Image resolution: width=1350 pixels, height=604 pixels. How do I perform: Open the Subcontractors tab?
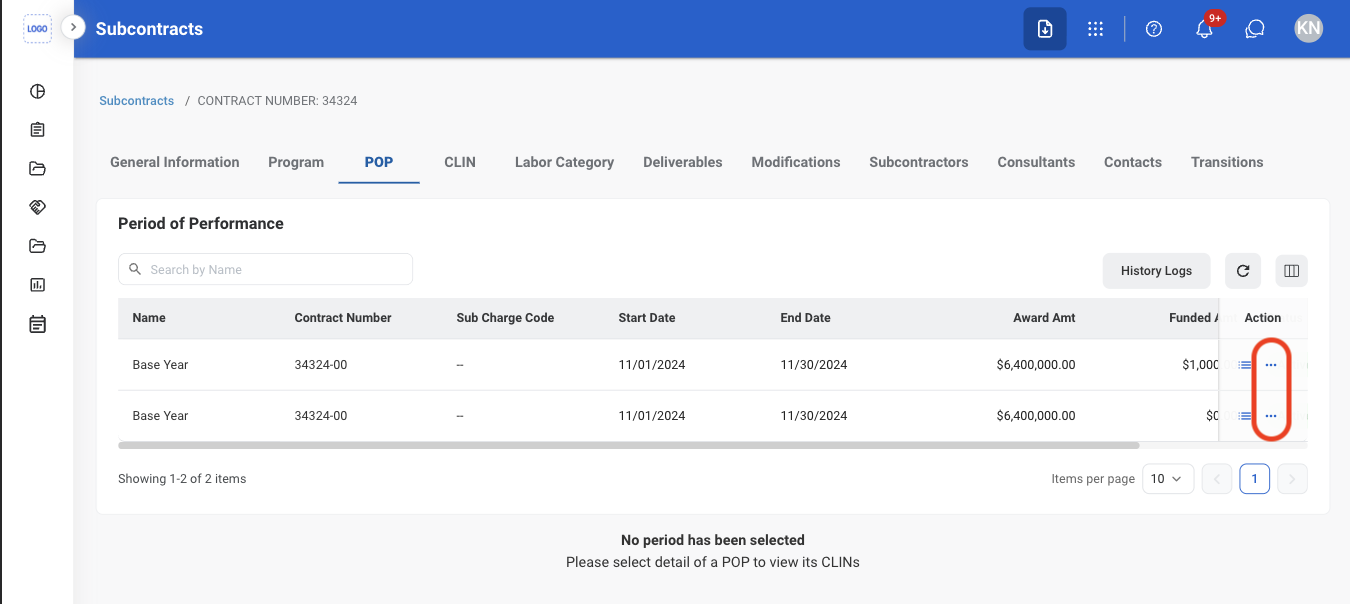pos(919,162)
